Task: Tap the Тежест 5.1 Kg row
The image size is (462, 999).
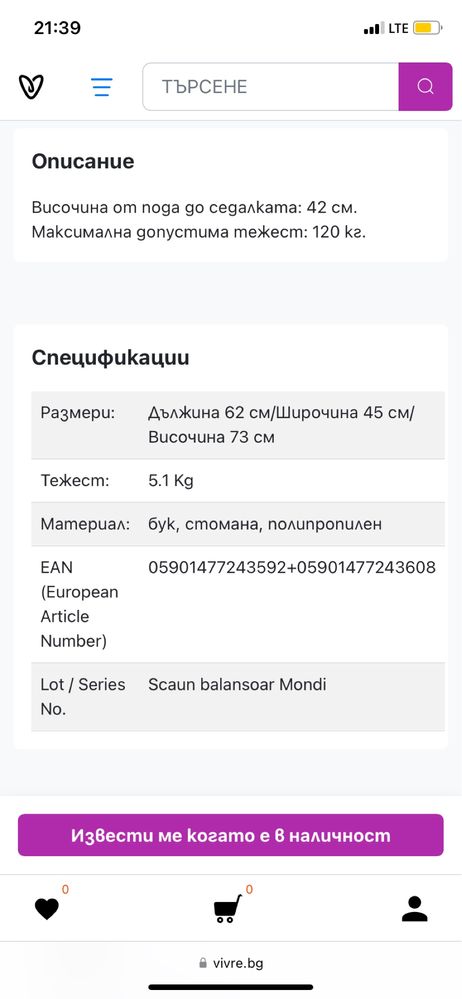Action: (238, 481)
